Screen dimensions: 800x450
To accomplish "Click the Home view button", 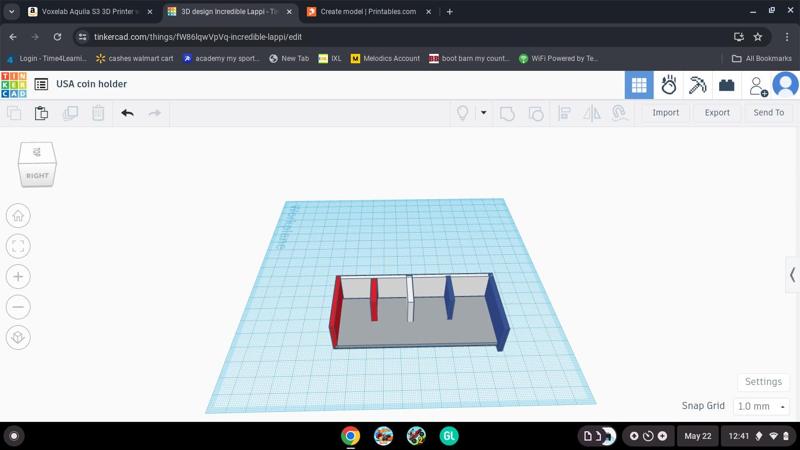I will point(18,216).
